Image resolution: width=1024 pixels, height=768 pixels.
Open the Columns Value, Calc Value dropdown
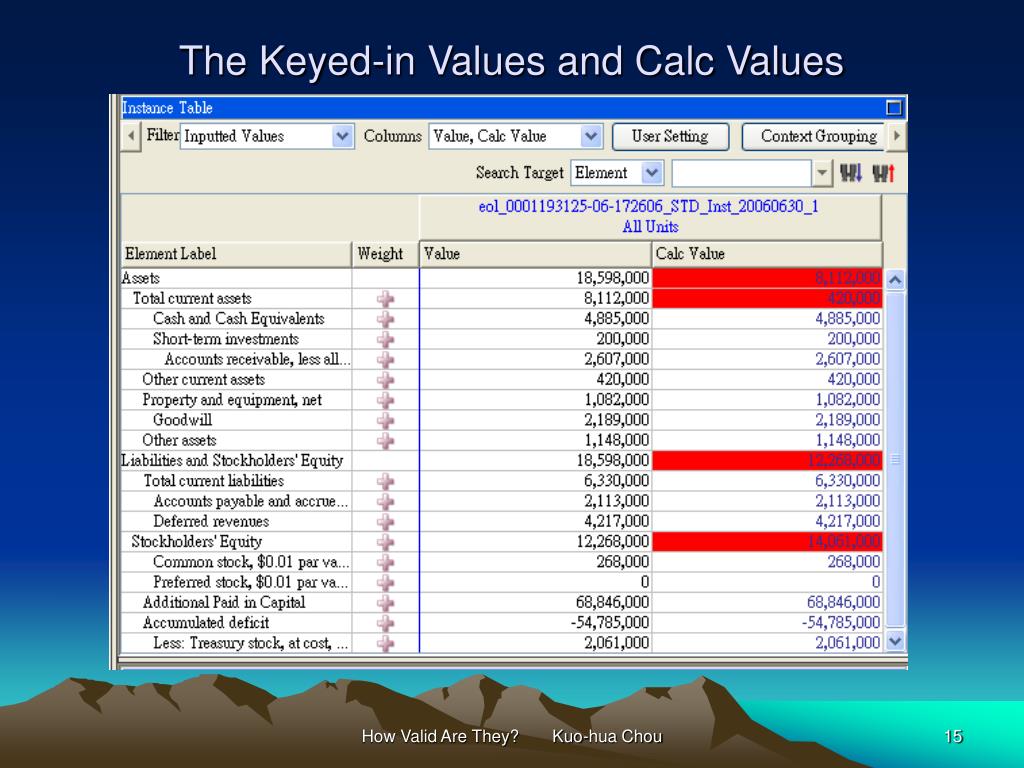pyautogui.click(x=591, y=136)
